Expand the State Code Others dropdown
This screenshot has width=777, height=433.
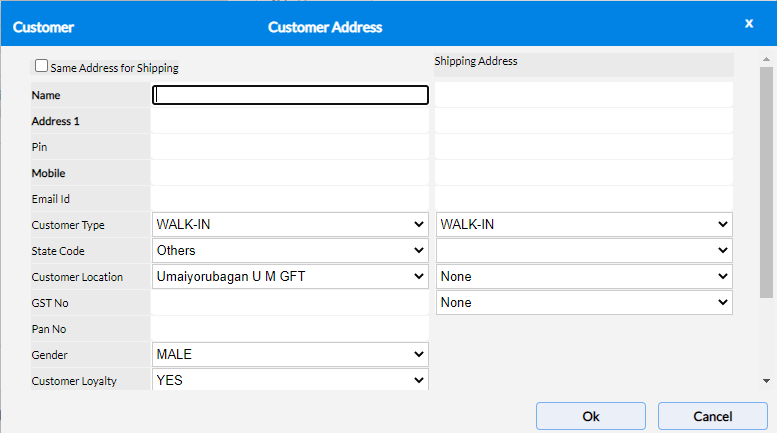pyautogui.click(x=290, y=250)
